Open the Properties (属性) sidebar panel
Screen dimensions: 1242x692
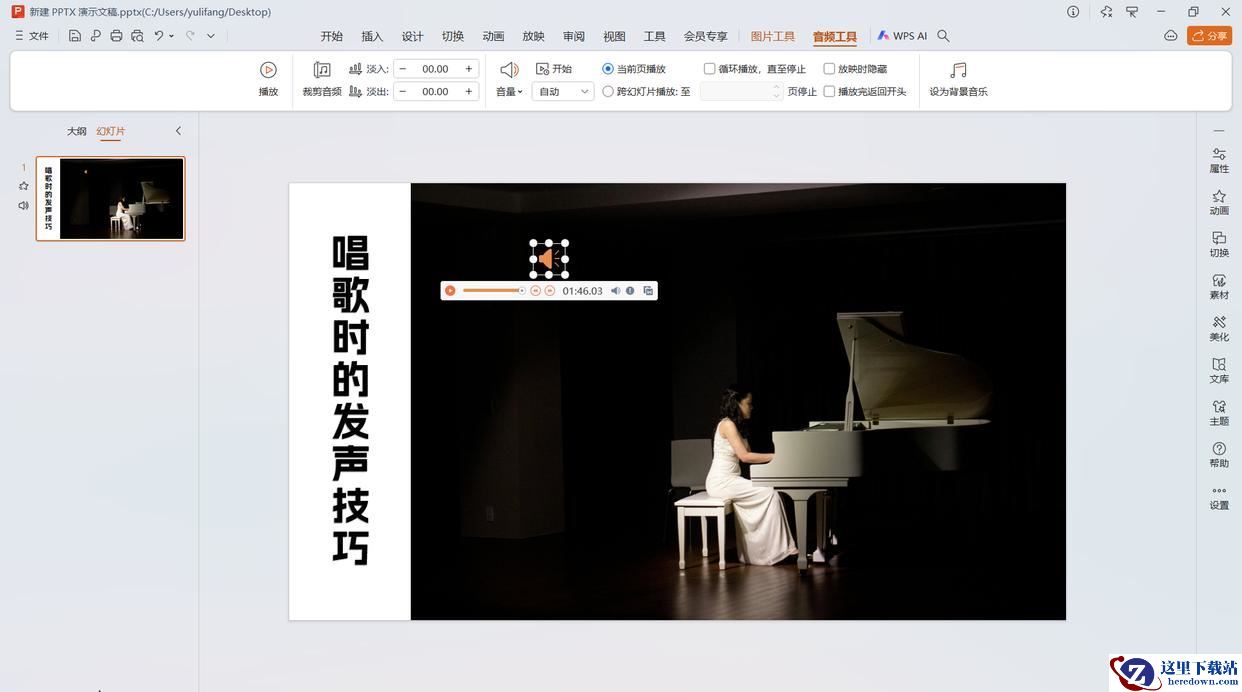pyautogui.click(x=1219, y=160)
